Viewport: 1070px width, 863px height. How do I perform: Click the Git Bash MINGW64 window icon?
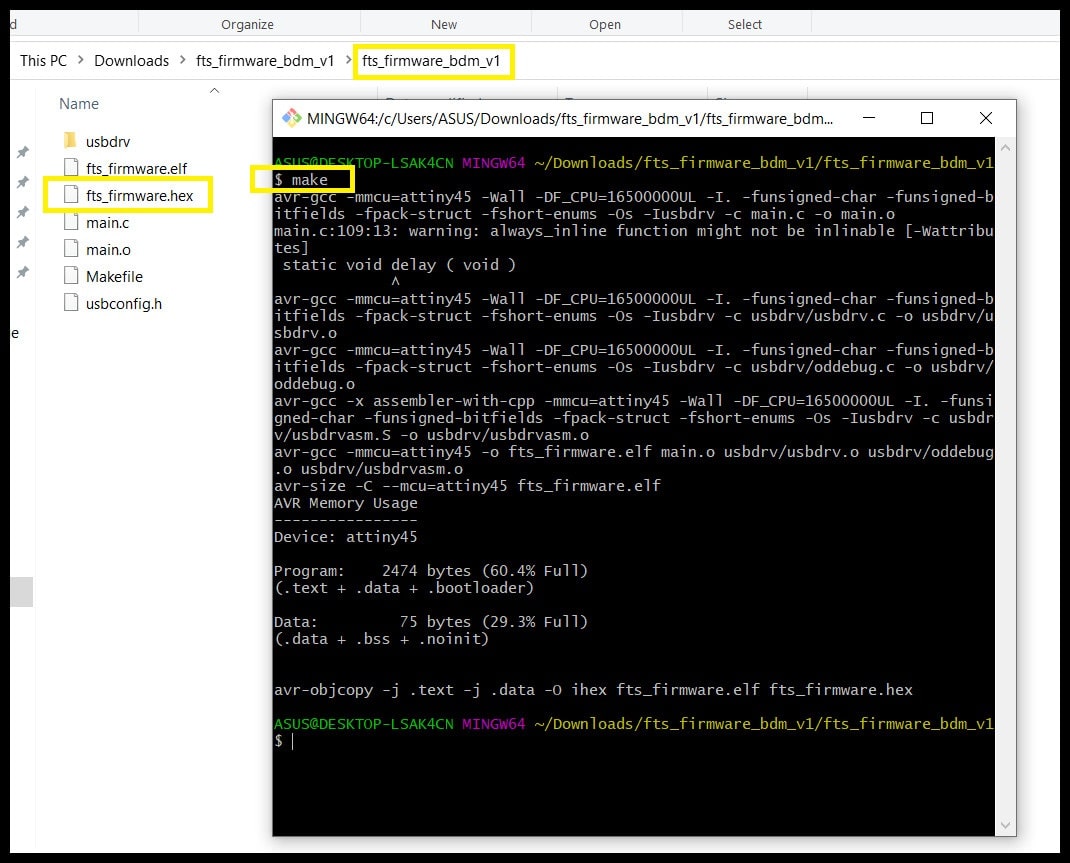coord(292,119)
